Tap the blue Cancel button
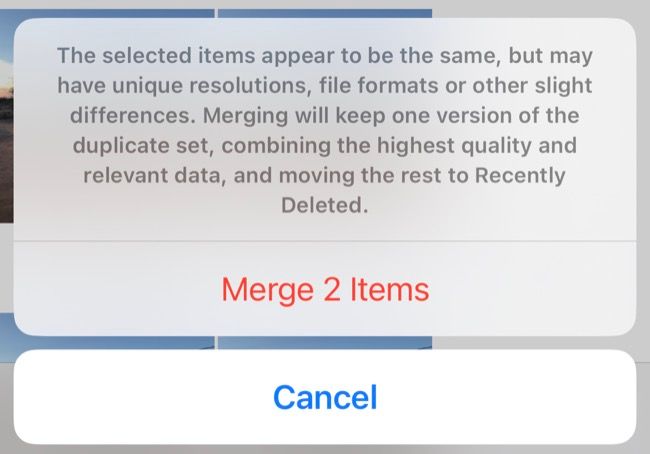The height and width of the screenshot is (454, 650). click(325, 397)
